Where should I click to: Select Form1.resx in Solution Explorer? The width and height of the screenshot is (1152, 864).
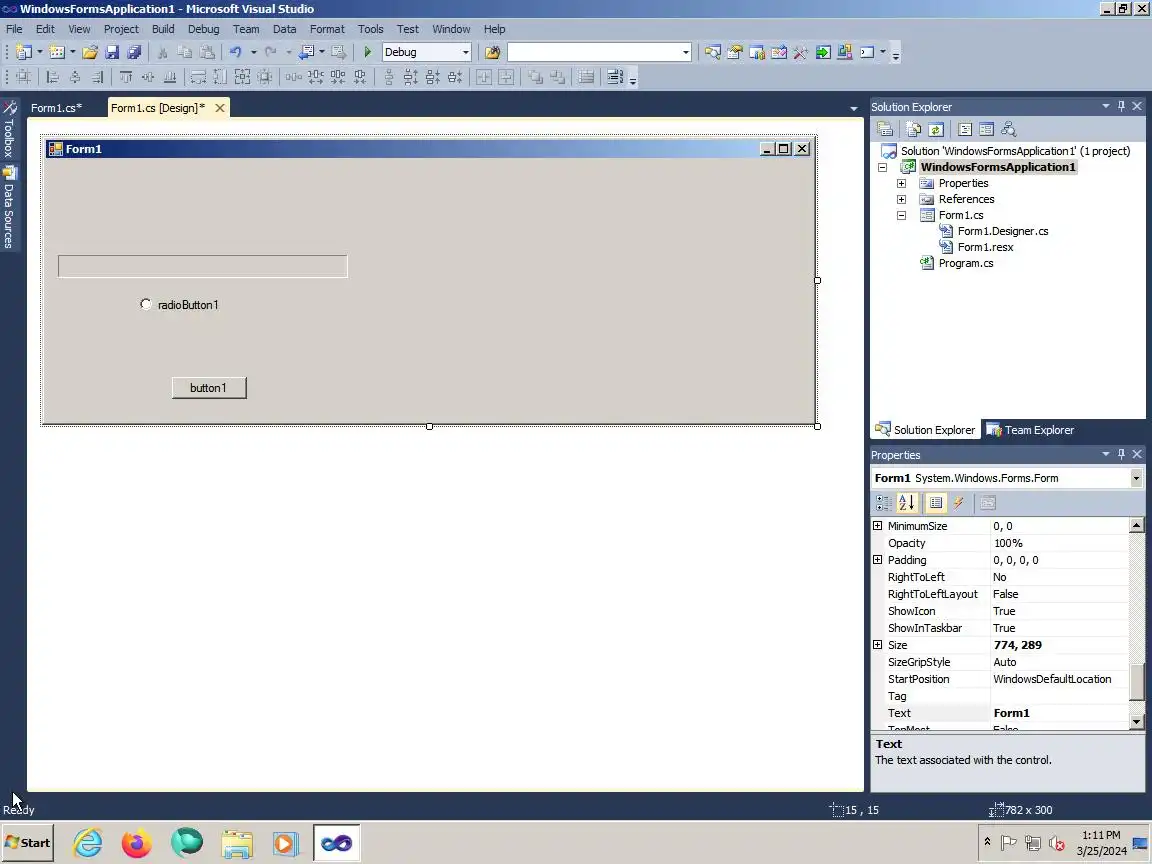985,248
